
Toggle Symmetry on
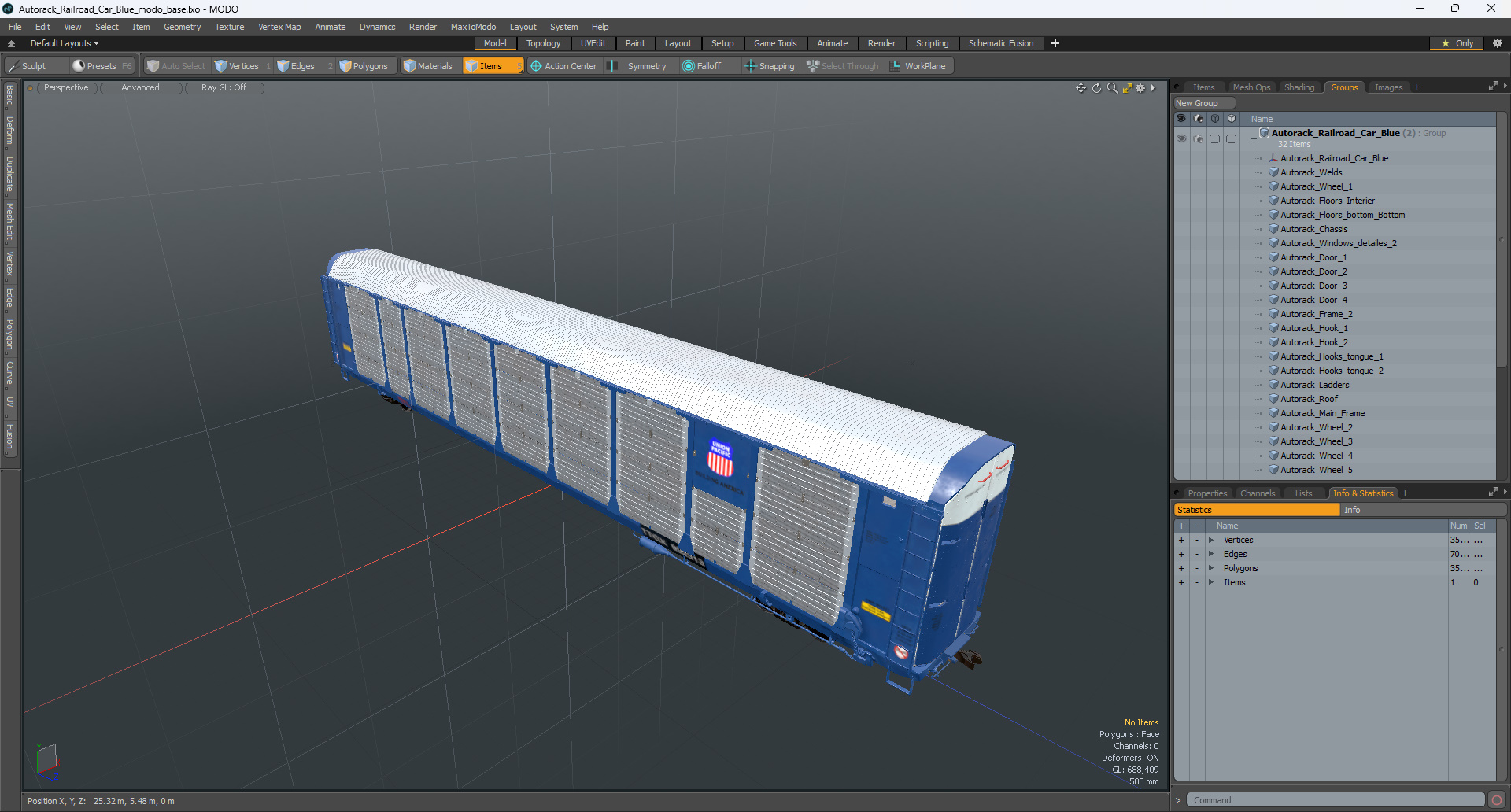637,66
